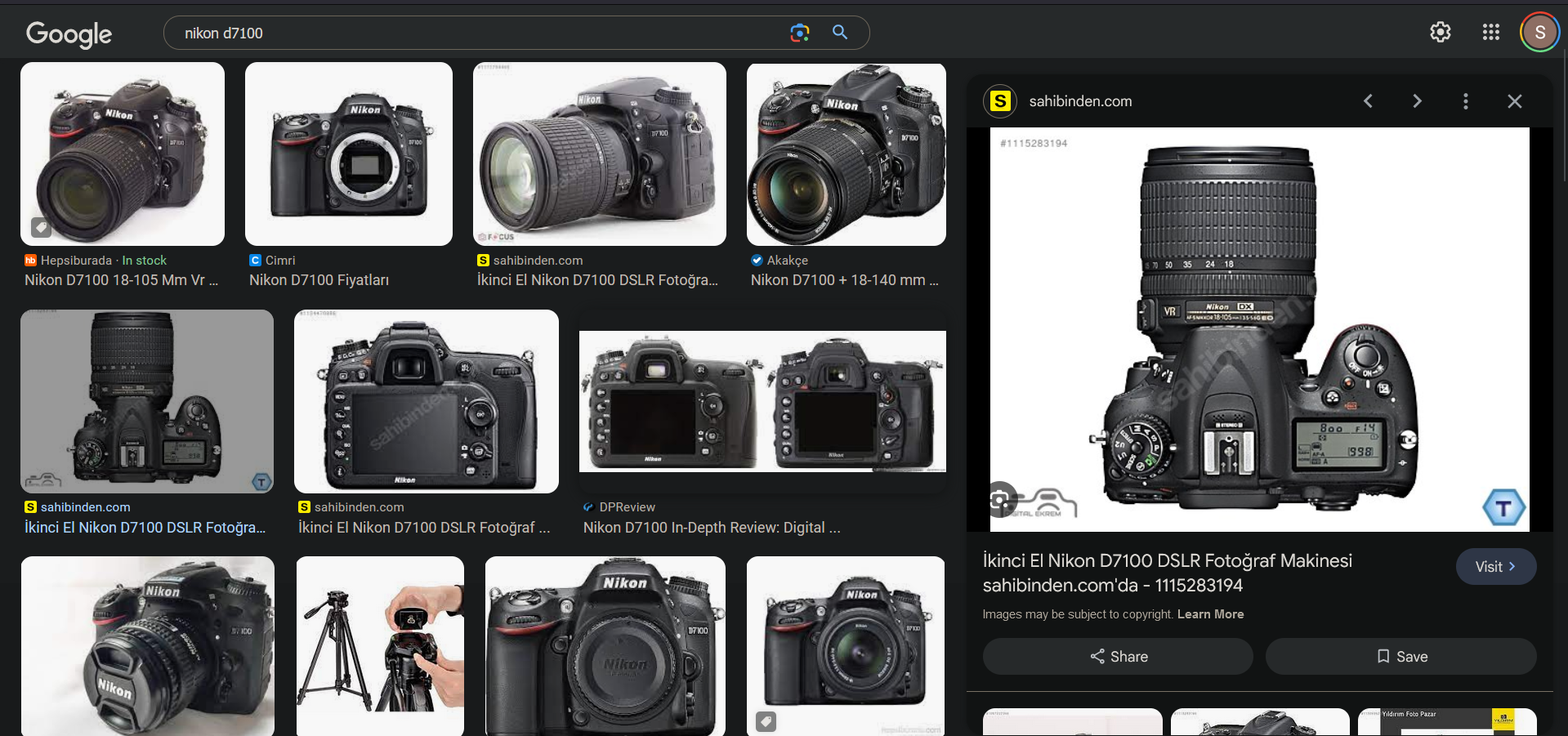Viewport: 1568px width, 736px height.
Task: Go to next image in preview panel
Action: pyautogui.click(x=1417, y=101)
